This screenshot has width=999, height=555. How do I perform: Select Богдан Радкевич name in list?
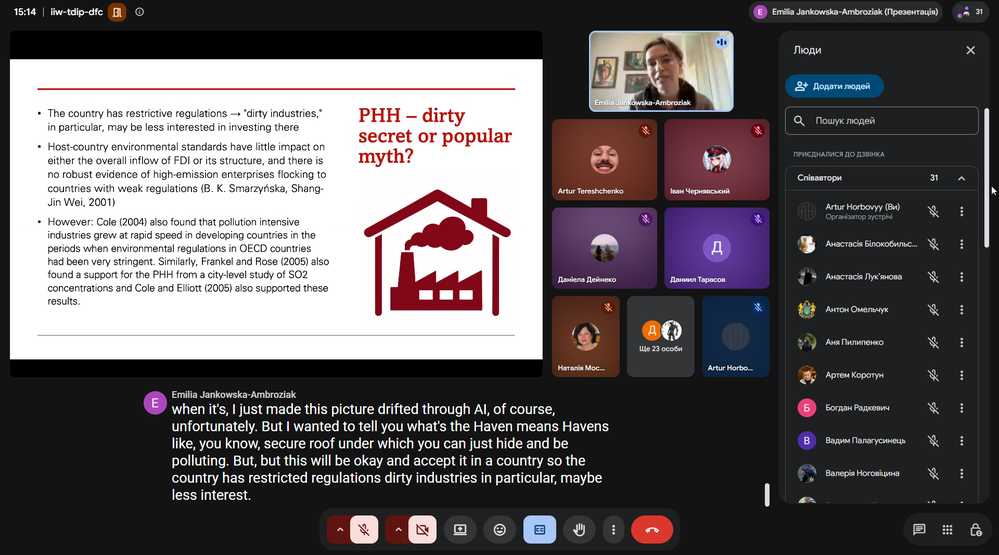(x=857, y=408)
